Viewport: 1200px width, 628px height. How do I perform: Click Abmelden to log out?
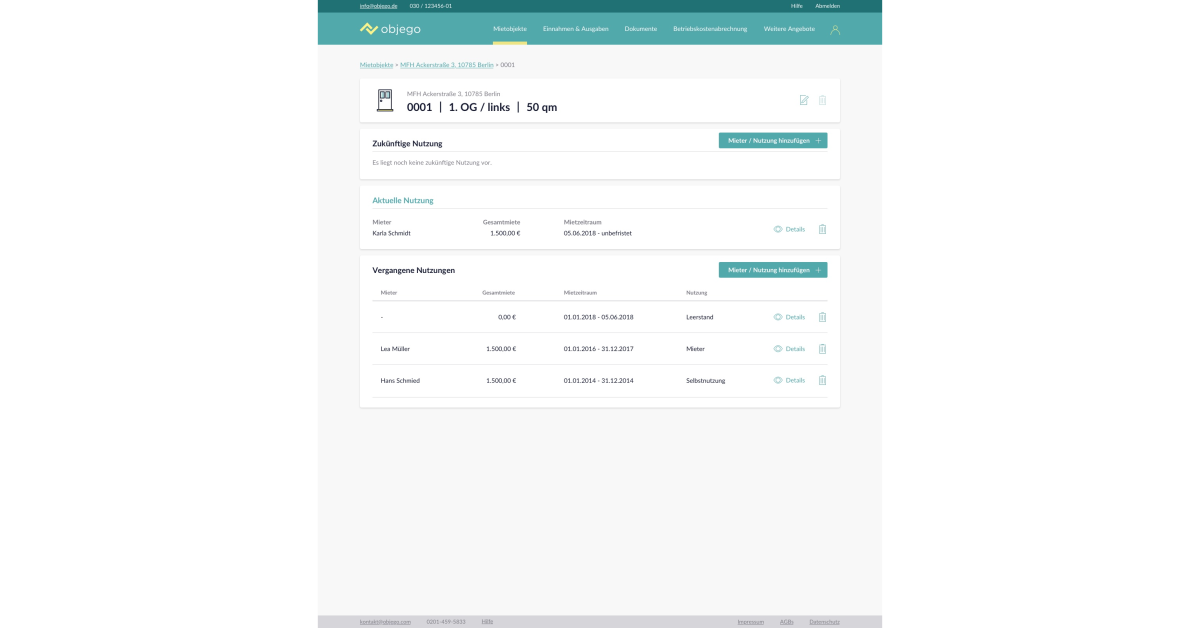click(x=827, y=6)
